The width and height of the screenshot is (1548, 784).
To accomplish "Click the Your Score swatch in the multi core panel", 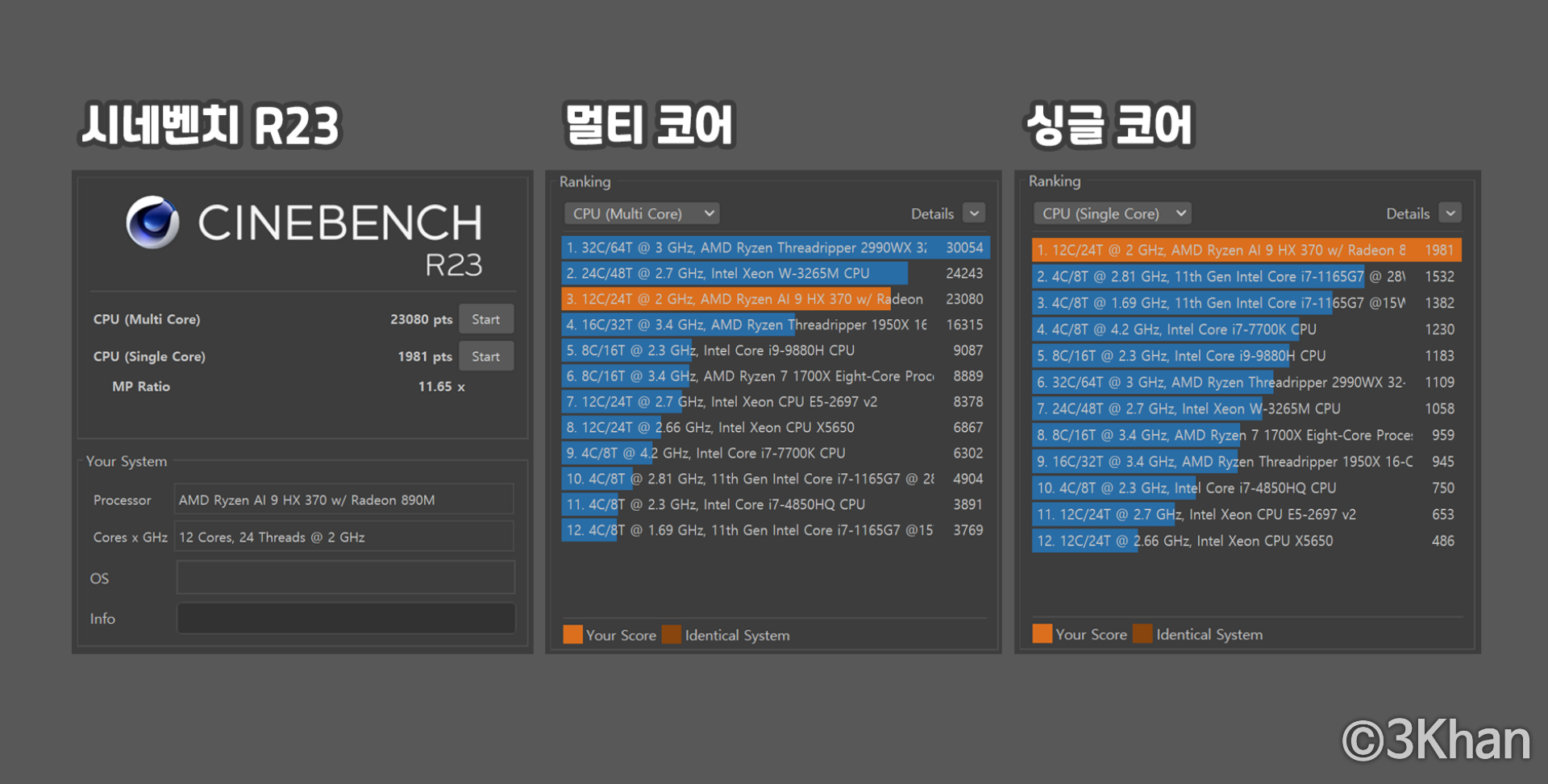I will coord(573,635).
